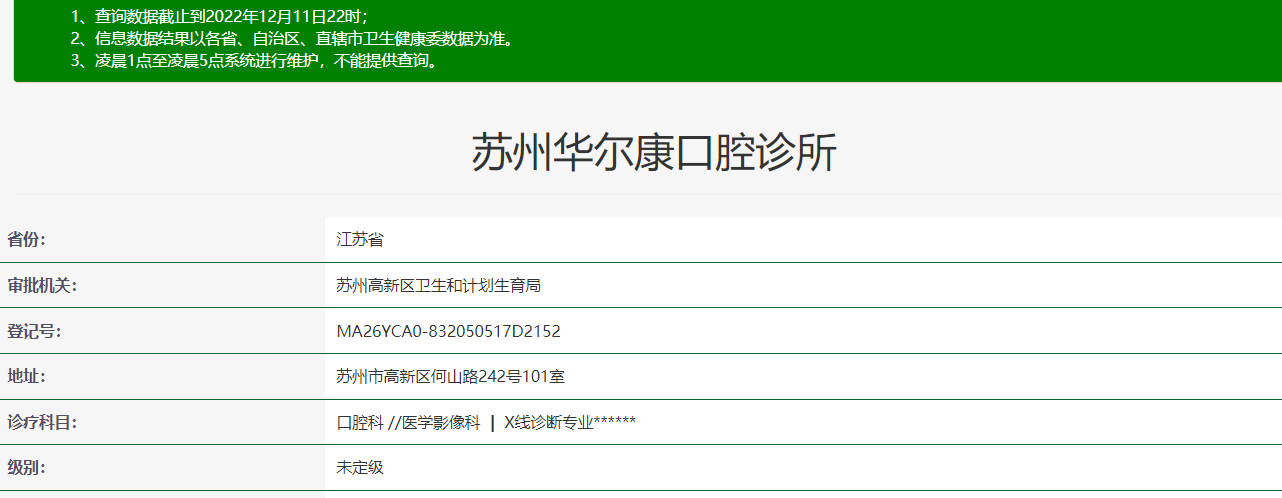Click address 苏州市高新区何山路242号101室
The image size is (1282, 498).
pos(451,376)
